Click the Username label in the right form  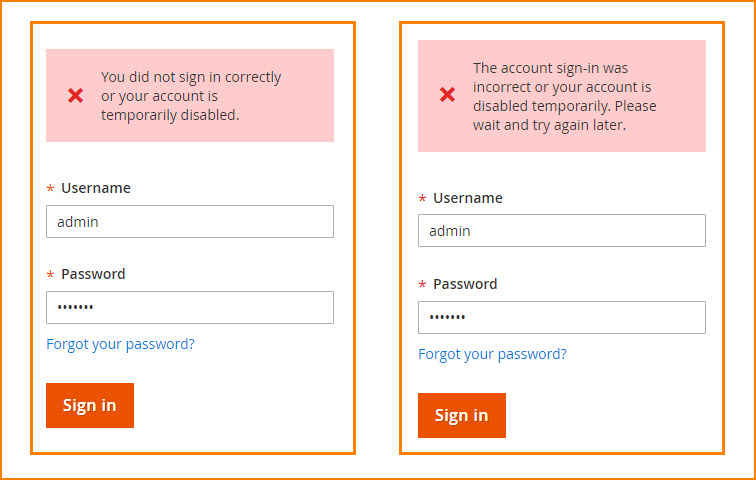pyautogui.click(x=468, y=198)
